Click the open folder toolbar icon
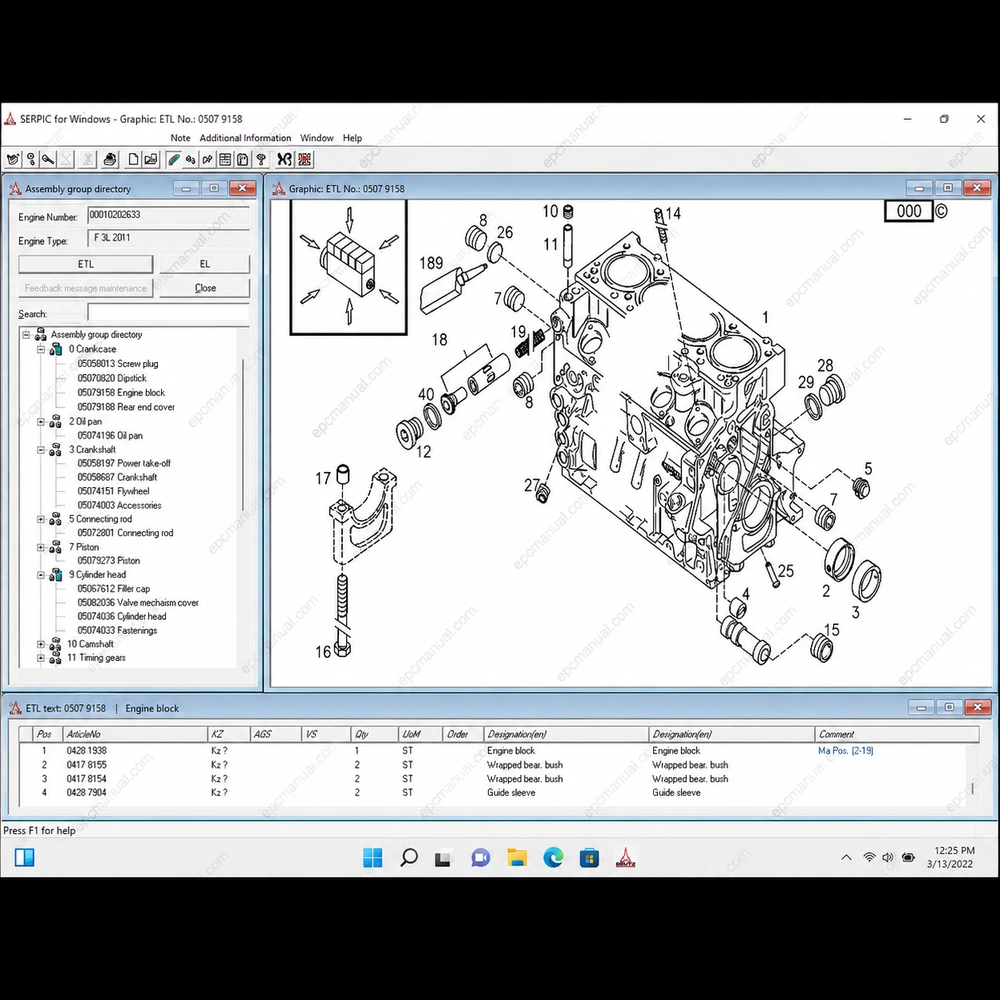The width and height of the screenshot is (1000, 1000). click(x=151, y=159)
